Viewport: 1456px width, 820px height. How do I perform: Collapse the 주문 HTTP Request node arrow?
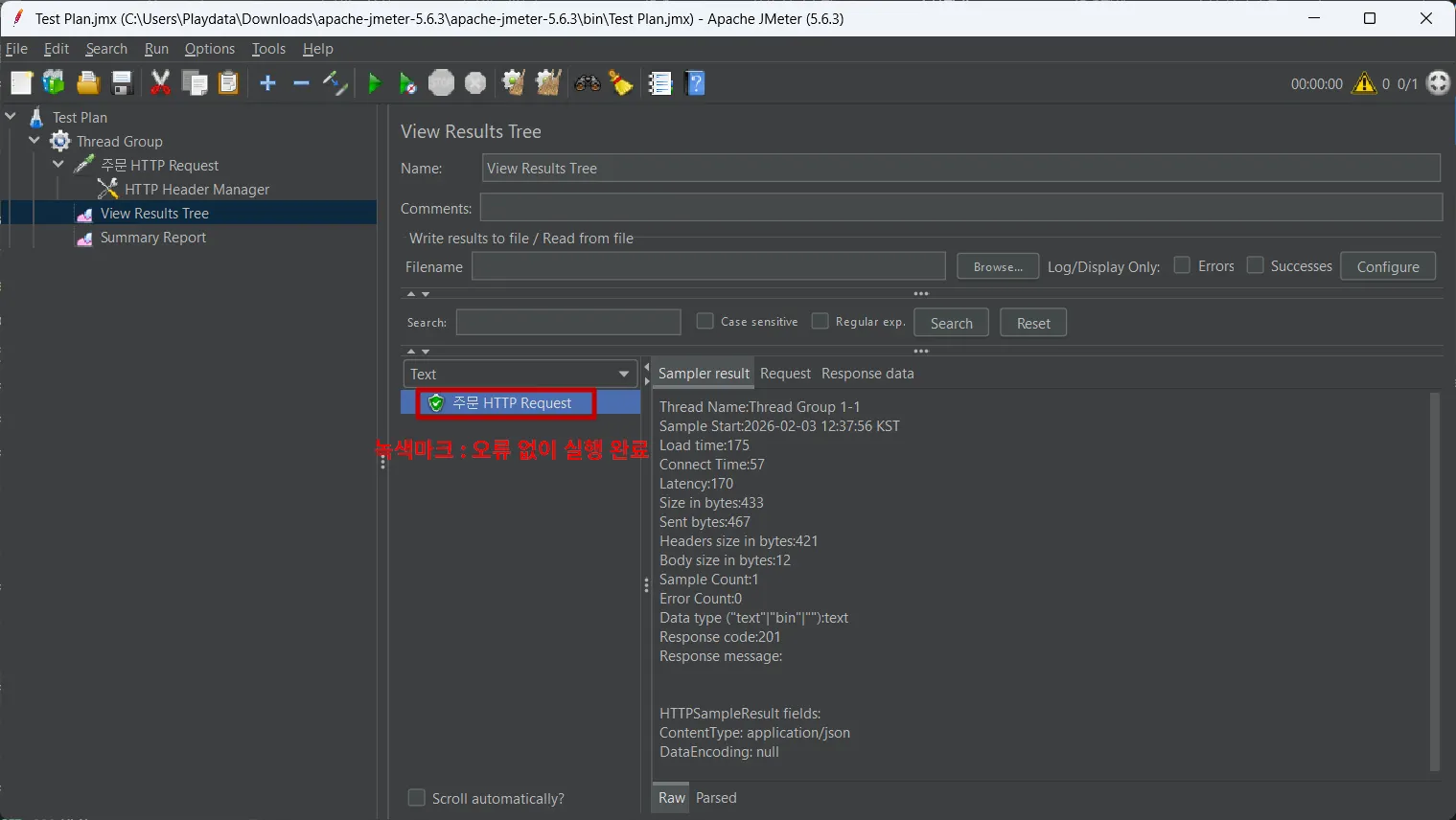pos(58,164)
